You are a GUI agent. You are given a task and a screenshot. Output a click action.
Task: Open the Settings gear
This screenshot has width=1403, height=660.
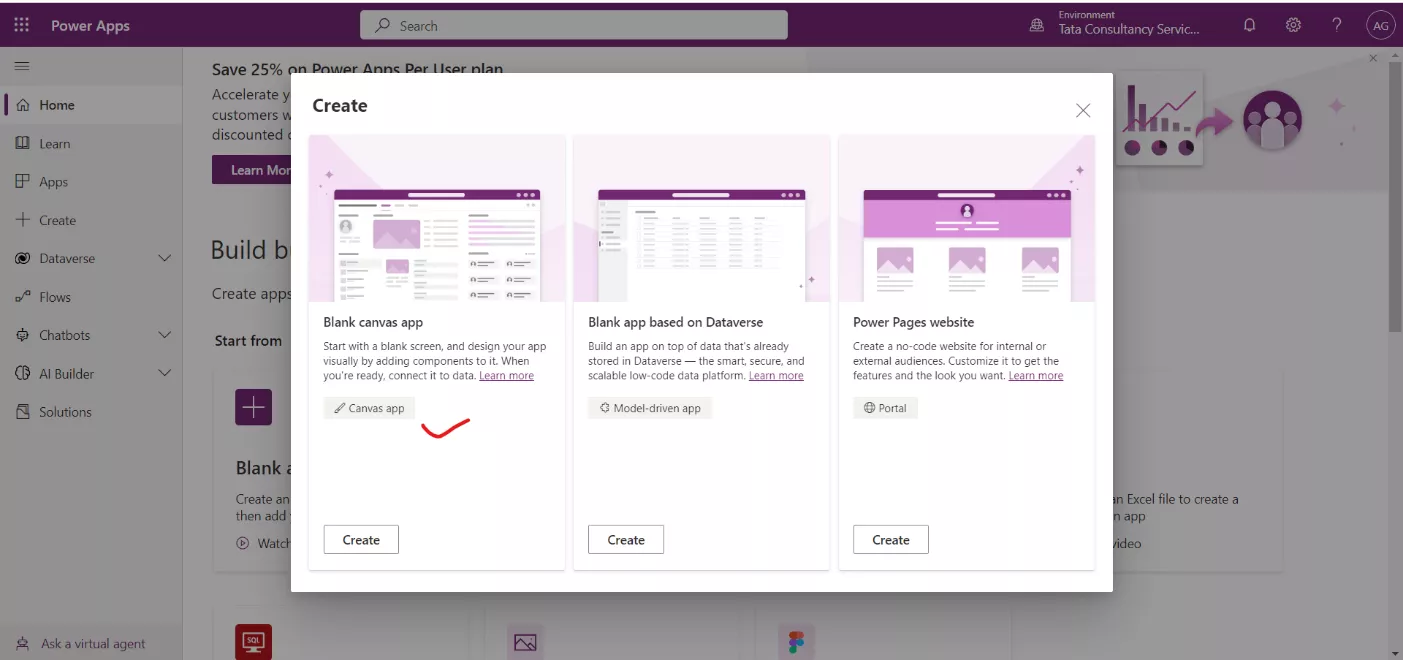[1293, 24]
